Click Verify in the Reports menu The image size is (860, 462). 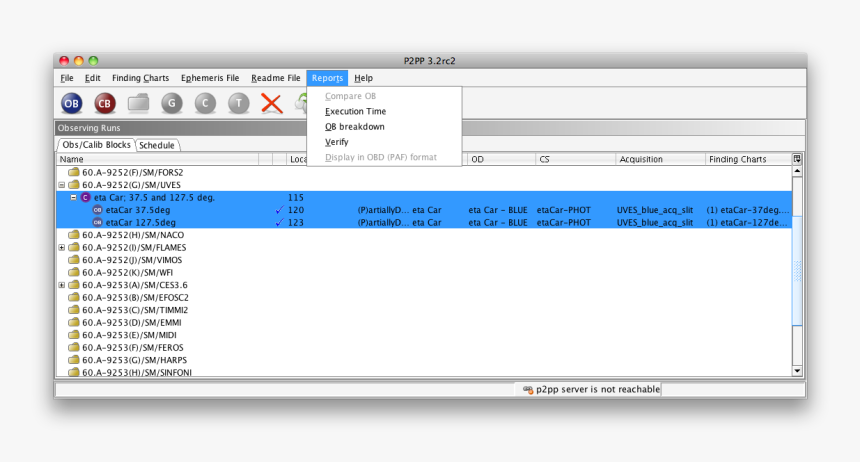pos(337,142)
